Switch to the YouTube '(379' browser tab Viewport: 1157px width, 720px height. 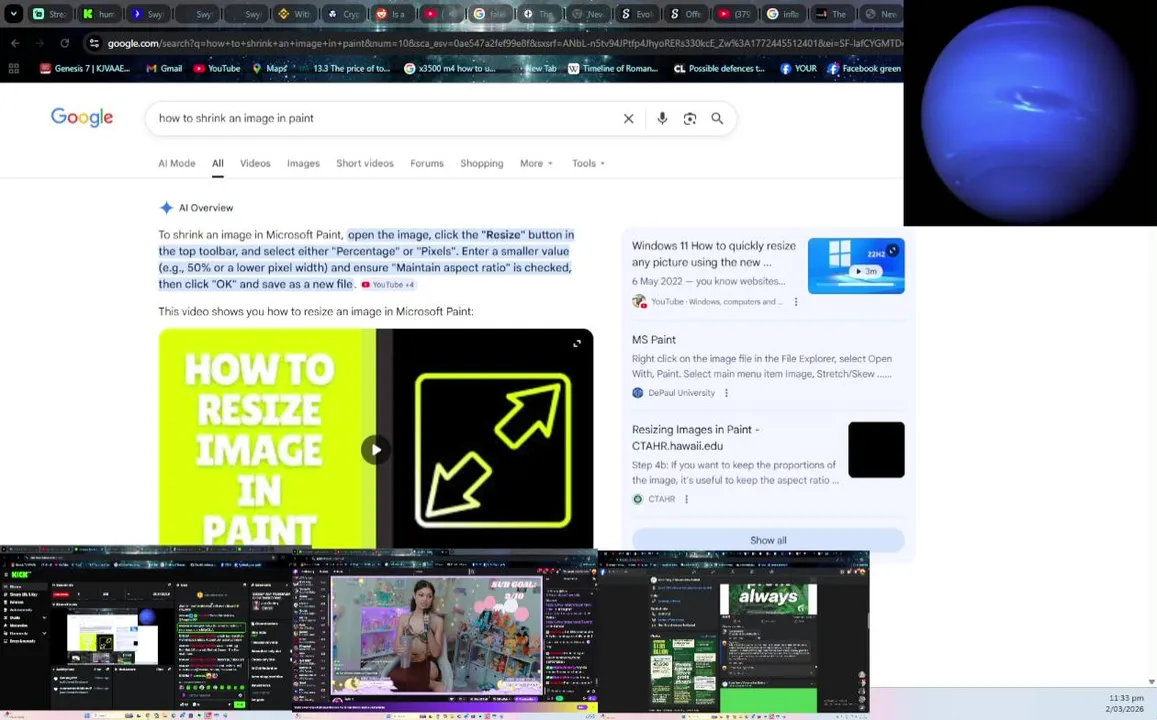pyautogui.click(x=734, y=14)
